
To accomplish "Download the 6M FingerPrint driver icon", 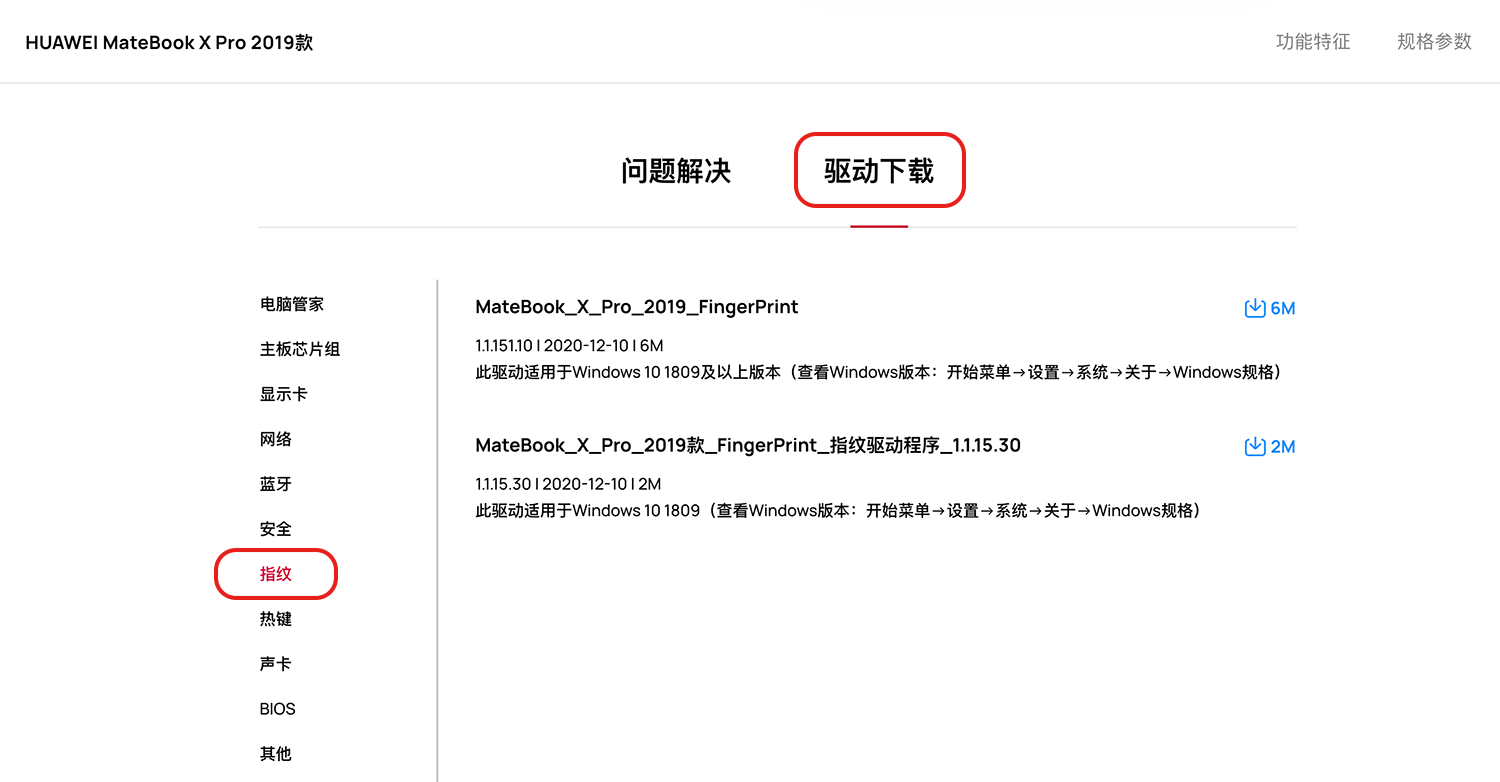I will pyautogui.click(x=1255, y=308).
